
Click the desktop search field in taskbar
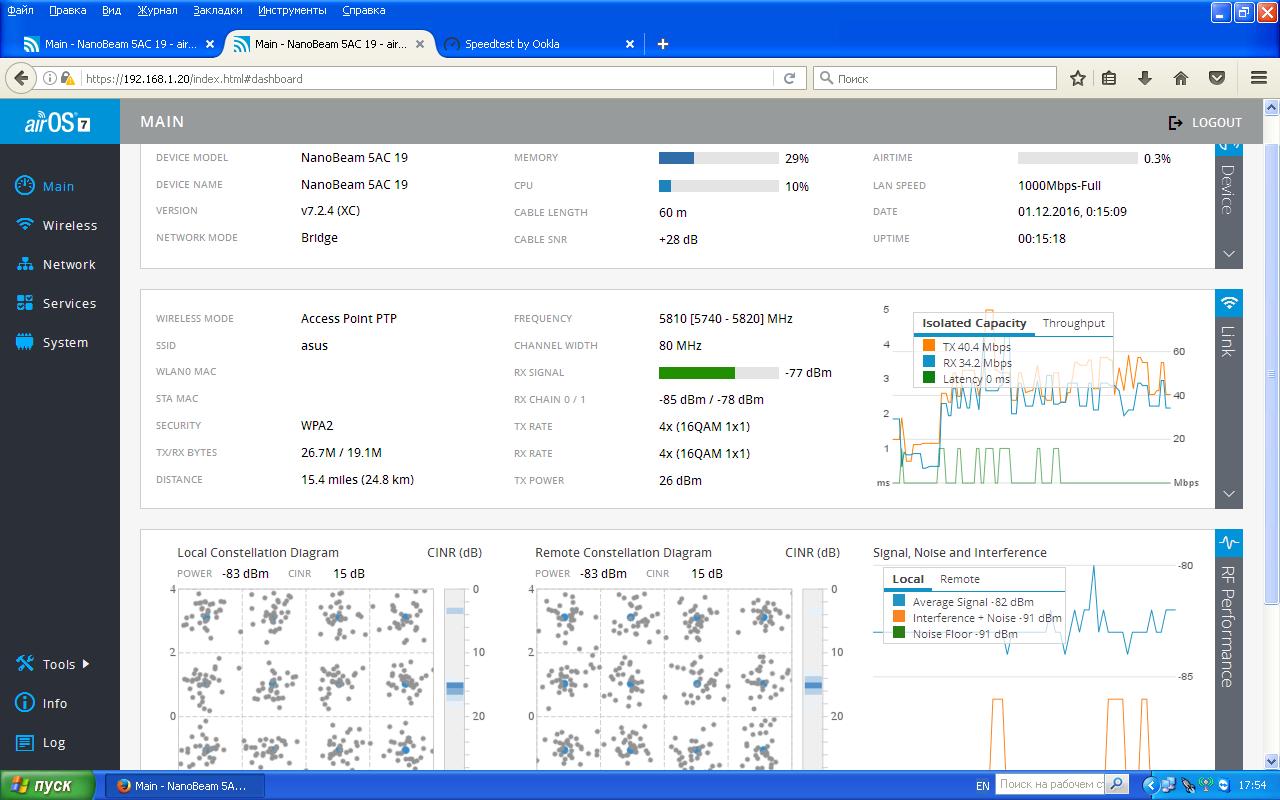(1050, 785)
